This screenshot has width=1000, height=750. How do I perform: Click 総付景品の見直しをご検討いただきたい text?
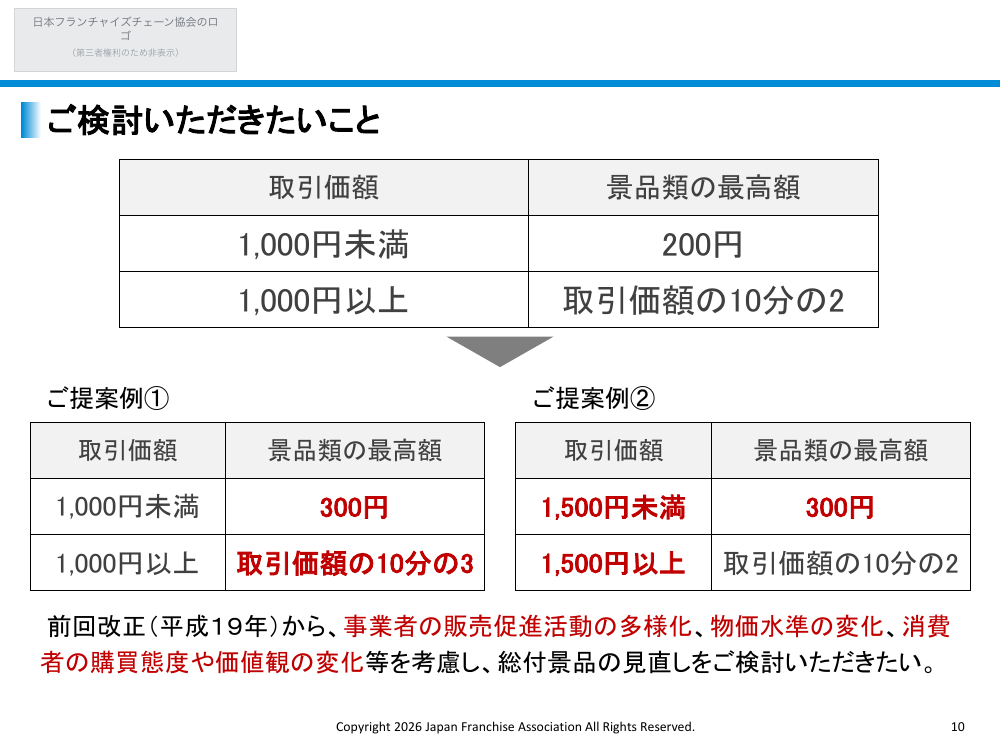pyautogui.click(x=709, y=662)
